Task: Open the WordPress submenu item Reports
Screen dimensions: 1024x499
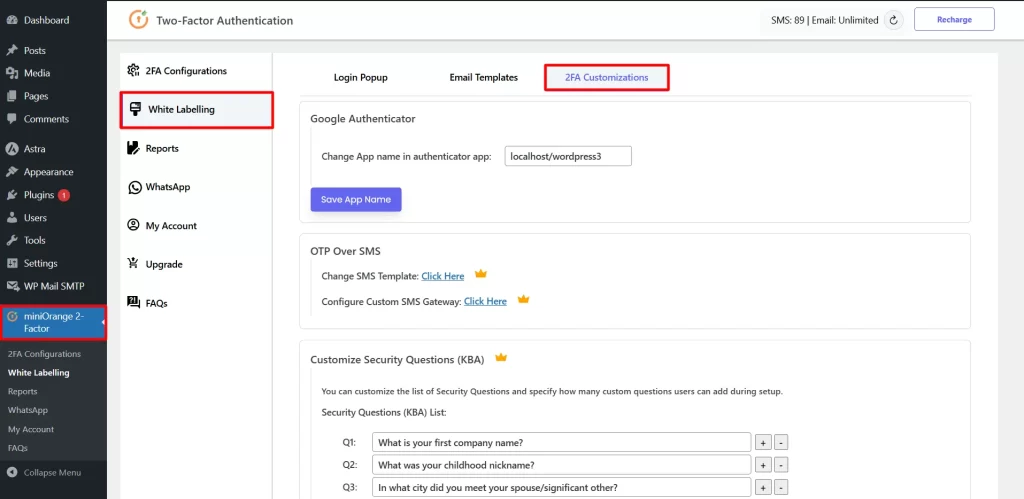Action: [x=22, y=391]
